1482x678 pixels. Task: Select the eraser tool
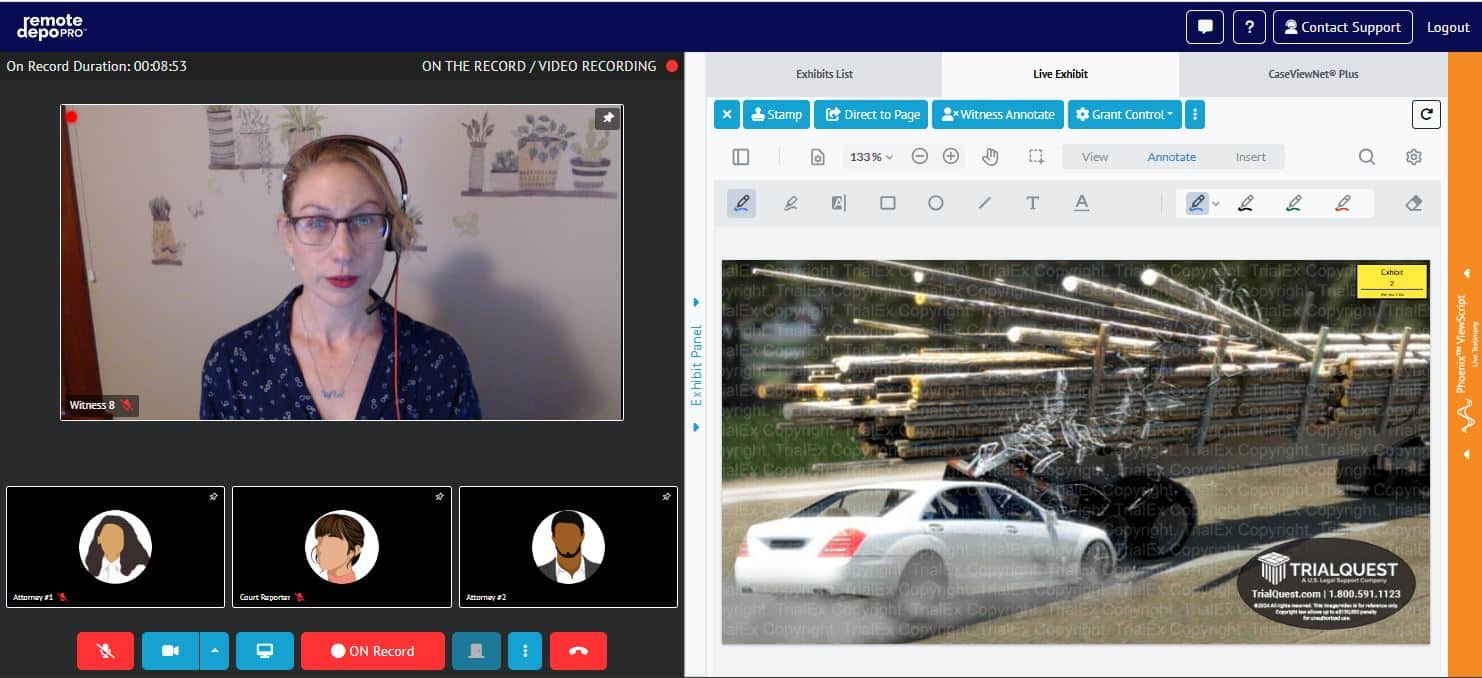click(x=1414, y=203)
